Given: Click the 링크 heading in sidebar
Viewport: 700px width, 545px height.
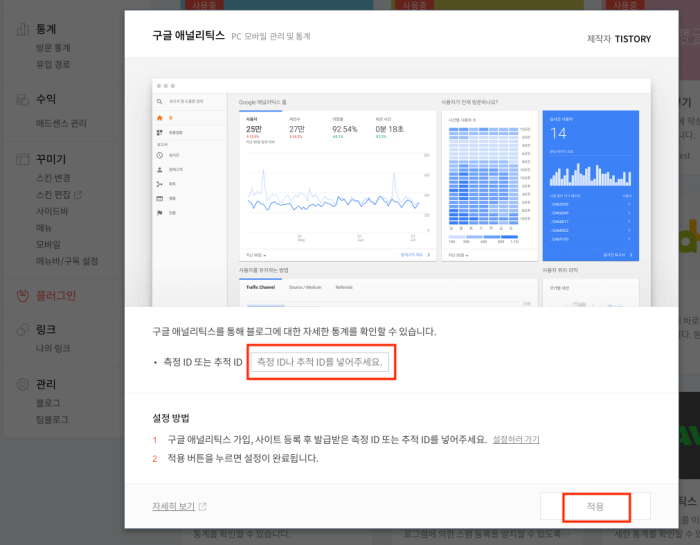Looking at the screenshot, I should coord(46,329).
